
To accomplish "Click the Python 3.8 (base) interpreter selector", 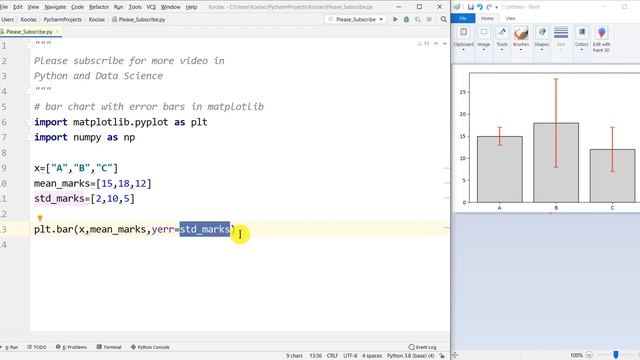I will [411, 356].
